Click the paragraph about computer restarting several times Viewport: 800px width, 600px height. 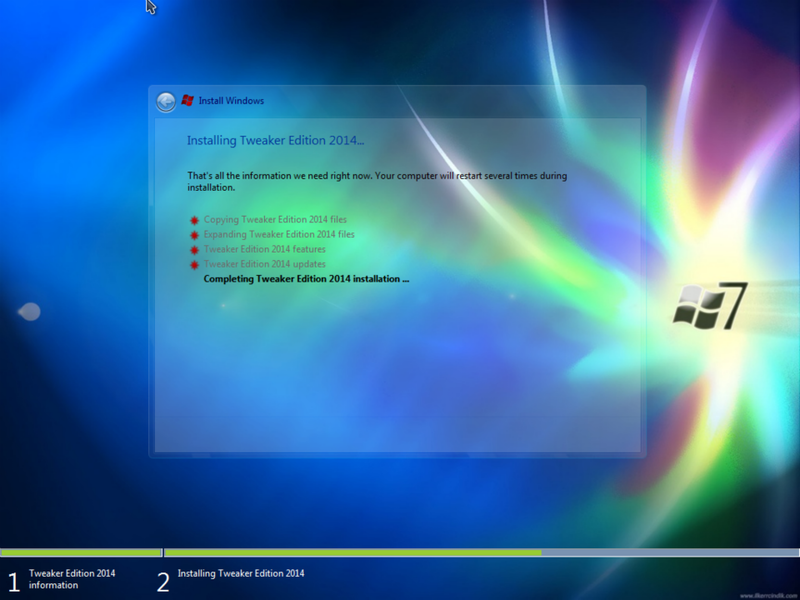coord(377,181)
